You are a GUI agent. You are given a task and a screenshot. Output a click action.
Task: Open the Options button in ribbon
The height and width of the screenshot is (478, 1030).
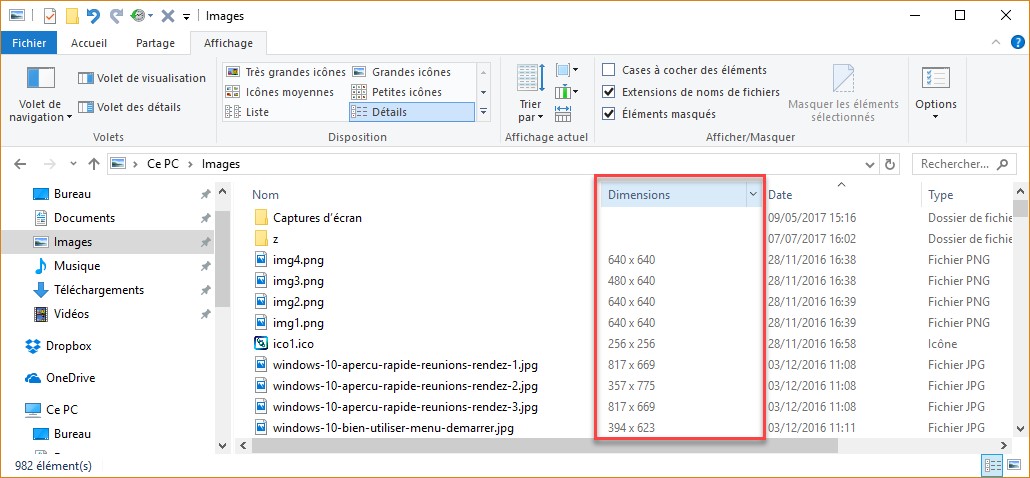(935, 90)
